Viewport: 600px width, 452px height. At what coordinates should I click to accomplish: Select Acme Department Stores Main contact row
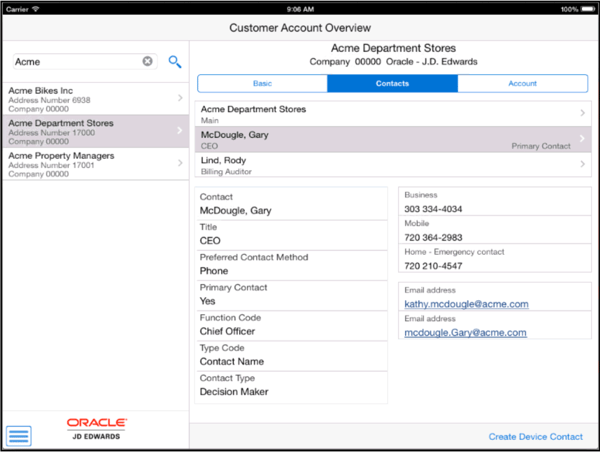point(393,114)
